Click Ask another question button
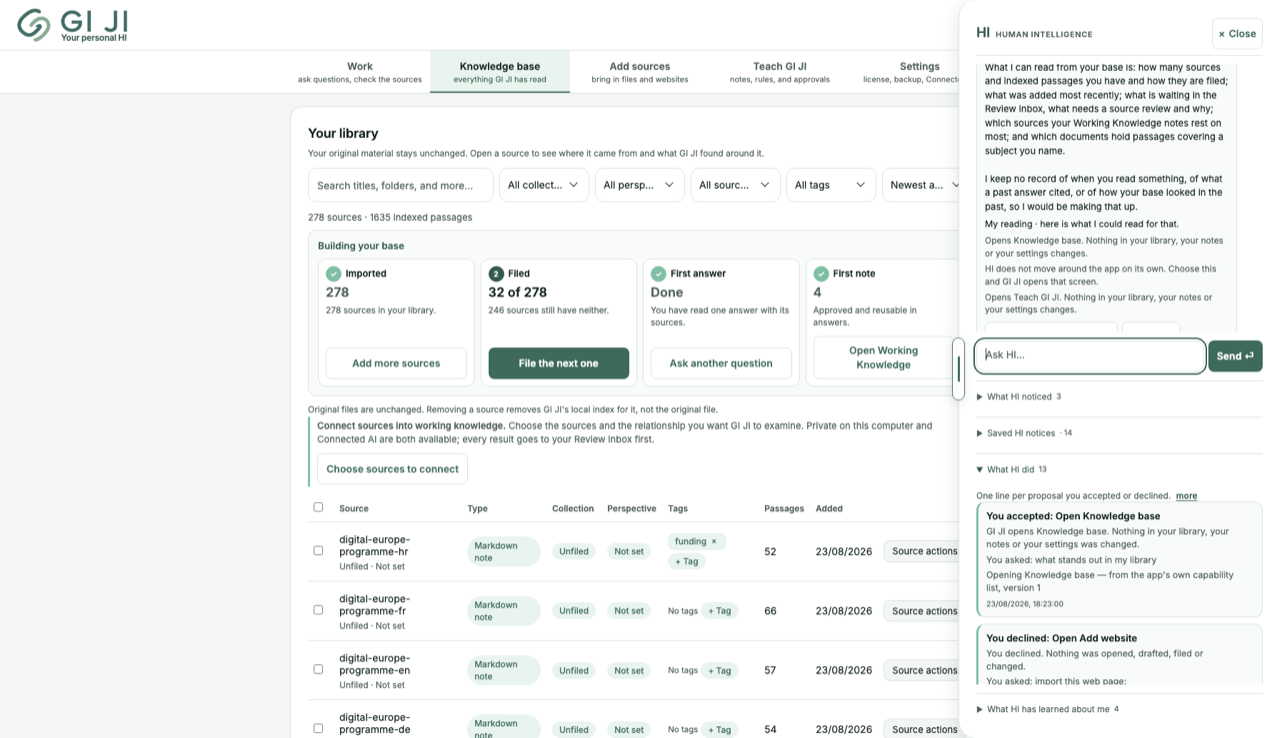The height and width of the screenshot is (738, 1280). click(721, 363)
